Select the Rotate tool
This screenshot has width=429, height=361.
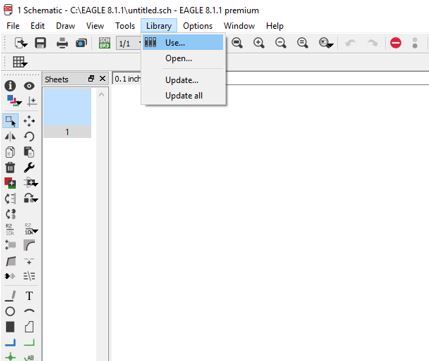point(29,137)
